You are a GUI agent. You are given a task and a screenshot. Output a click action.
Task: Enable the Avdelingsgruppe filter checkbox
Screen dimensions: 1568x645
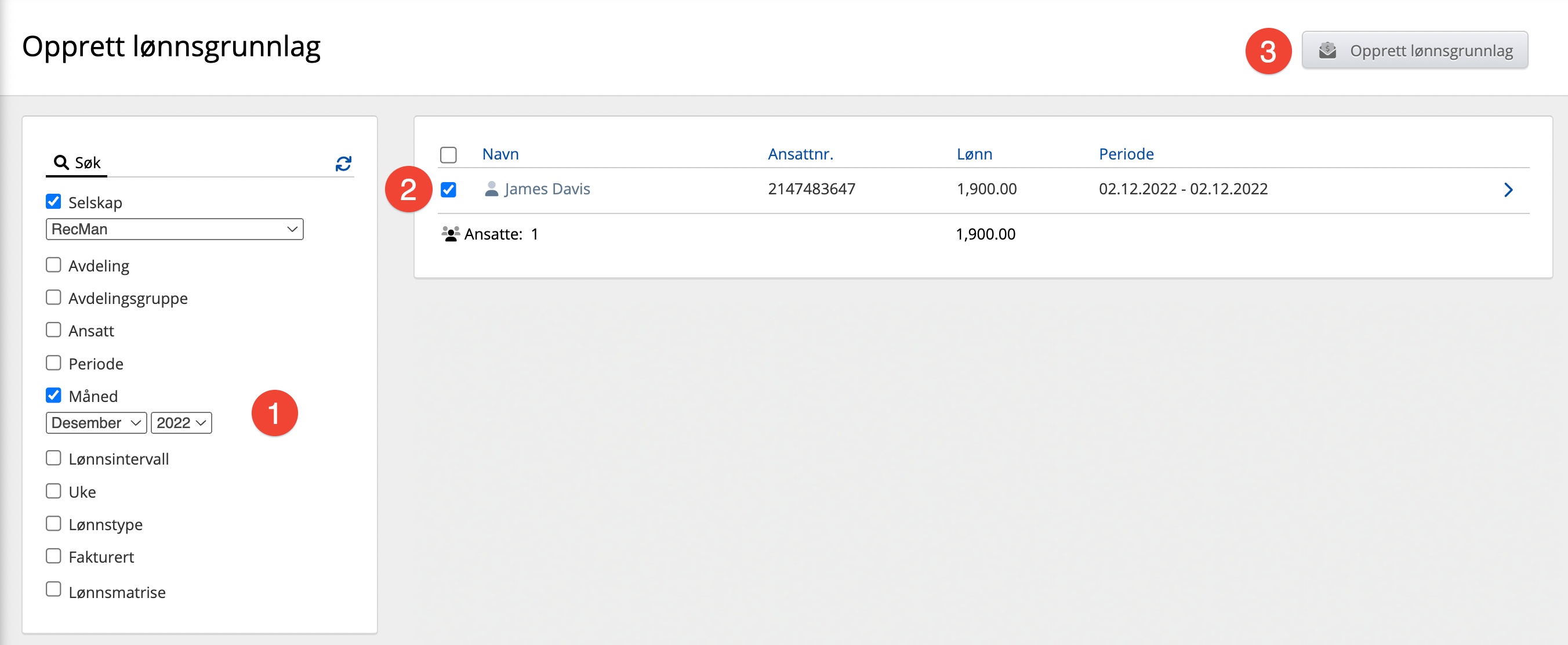click(x=53, y=297)
